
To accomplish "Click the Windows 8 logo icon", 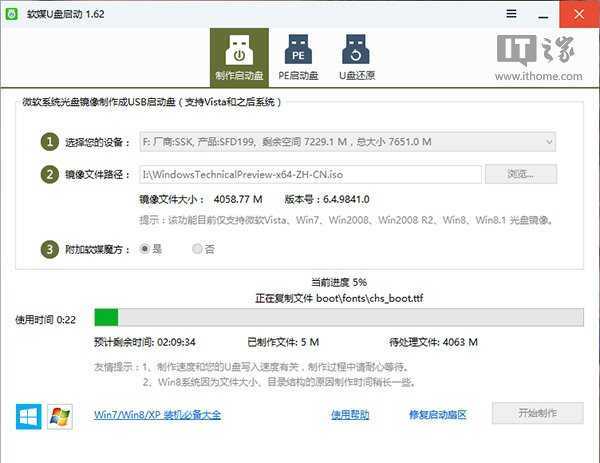I will click(29, 416).
